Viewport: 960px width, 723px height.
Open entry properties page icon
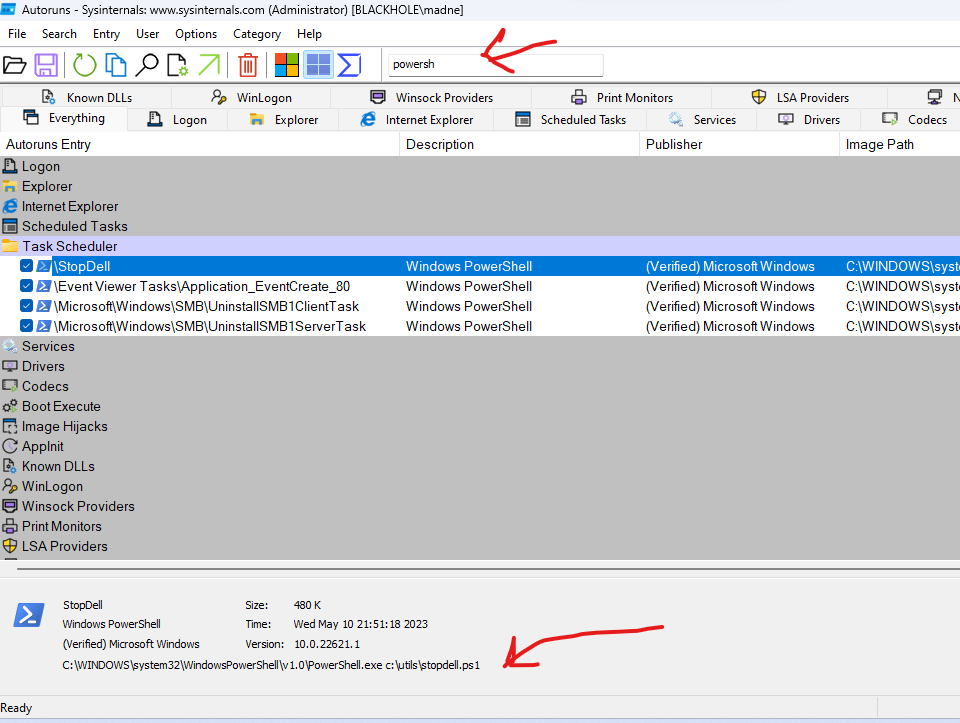click(178, 65)
